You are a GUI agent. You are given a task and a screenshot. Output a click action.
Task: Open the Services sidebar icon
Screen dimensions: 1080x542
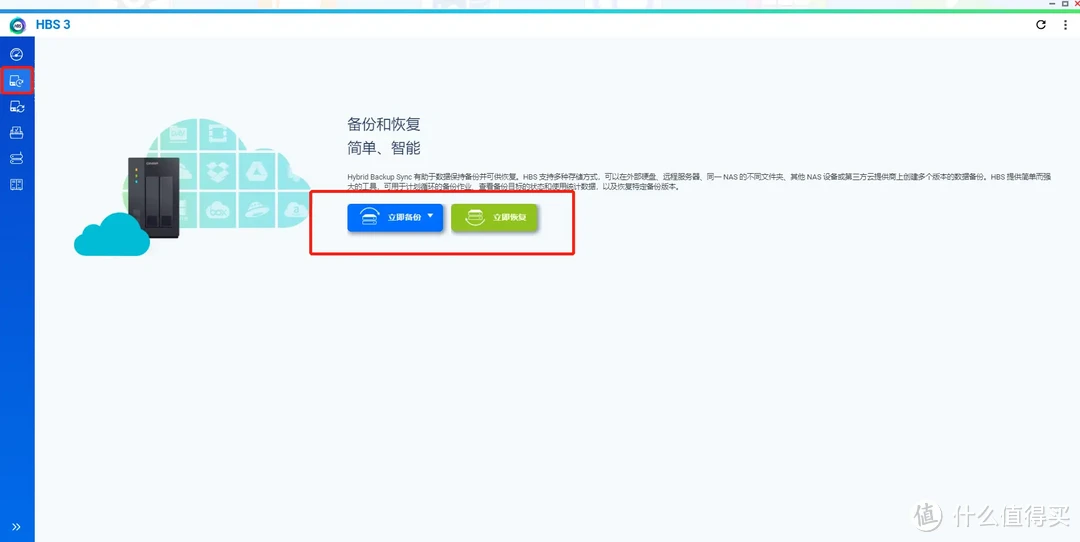17,158
